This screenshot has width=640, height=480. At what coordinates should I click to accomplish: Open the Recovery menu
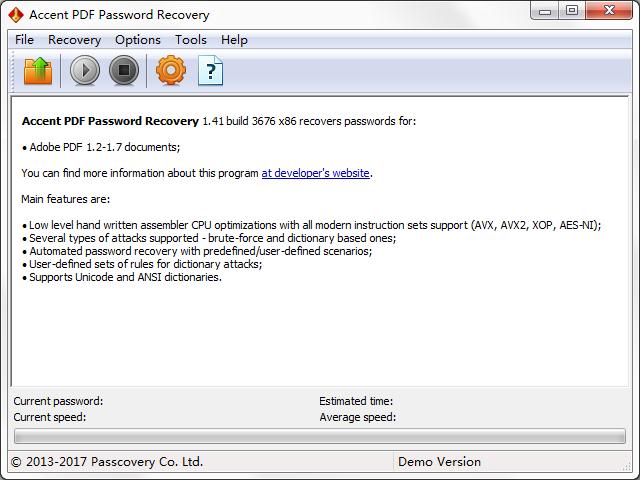tap(74, 40)
